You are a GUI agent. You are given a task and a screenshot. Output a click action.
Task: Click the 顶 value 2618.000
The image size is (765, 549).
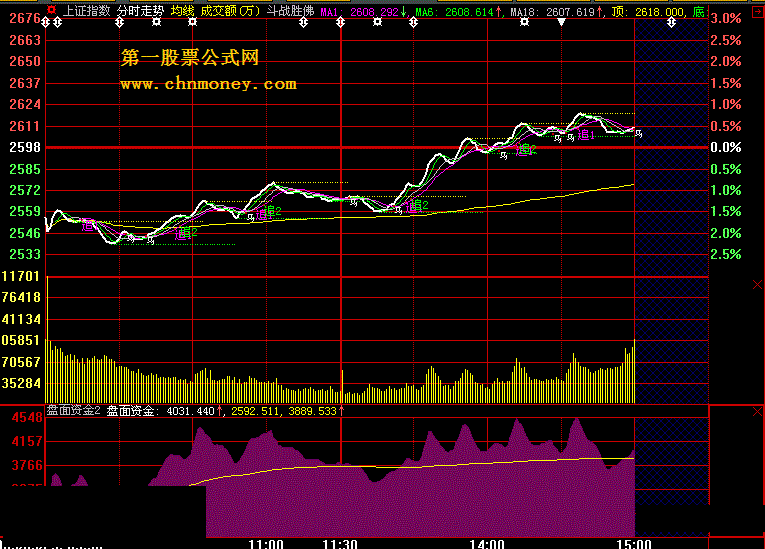pyautogui.click(x=659, y=12)
